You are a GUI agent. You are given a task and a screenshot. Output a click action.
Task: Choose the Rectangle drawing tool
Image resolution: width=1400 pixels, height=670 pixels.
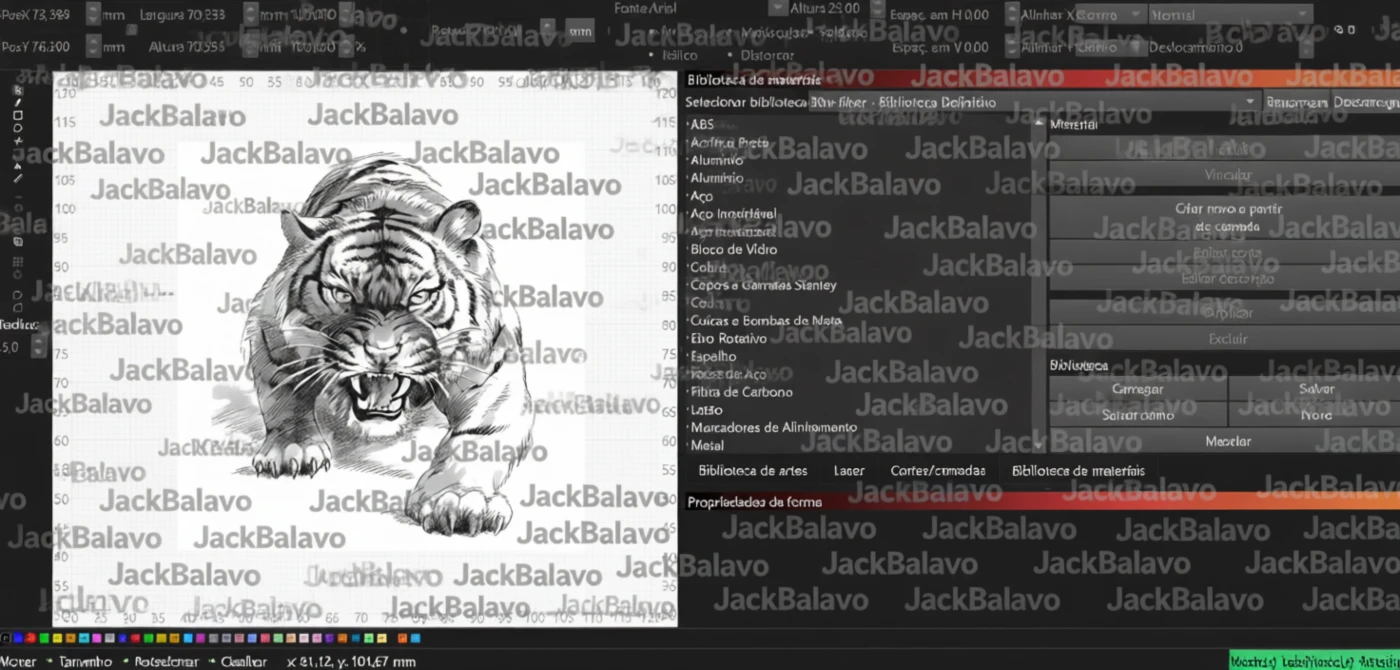(x=18, y=116)
